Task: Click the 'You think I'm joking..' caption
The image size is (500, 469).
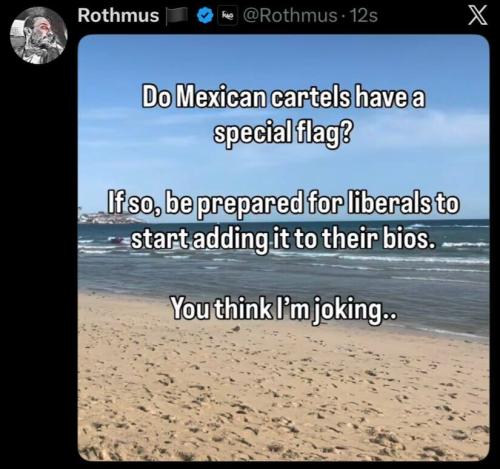Action: 283,308
